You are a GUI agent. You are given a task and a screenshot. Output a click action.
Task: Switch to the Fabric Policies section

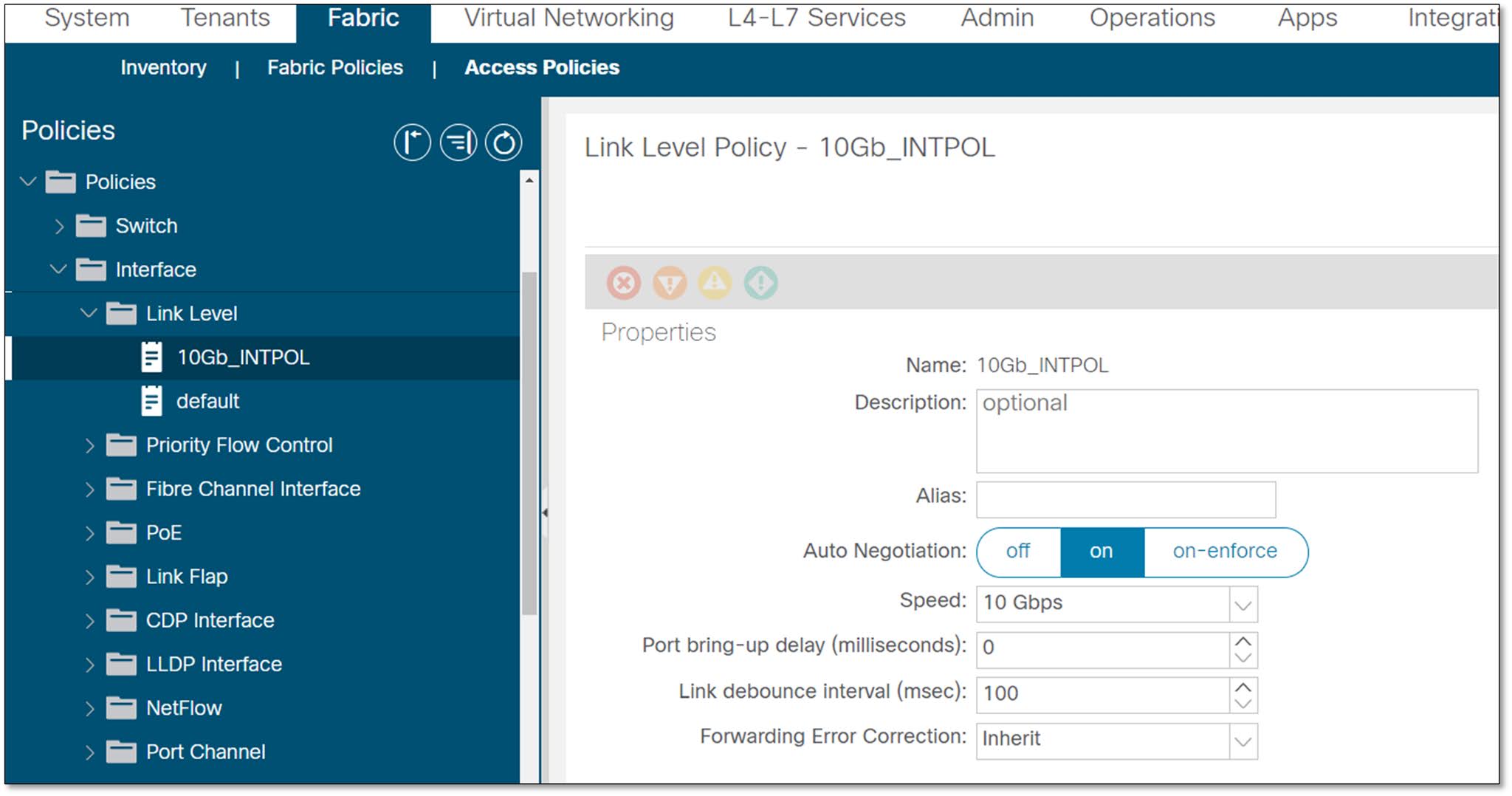(x=335, y=67)
